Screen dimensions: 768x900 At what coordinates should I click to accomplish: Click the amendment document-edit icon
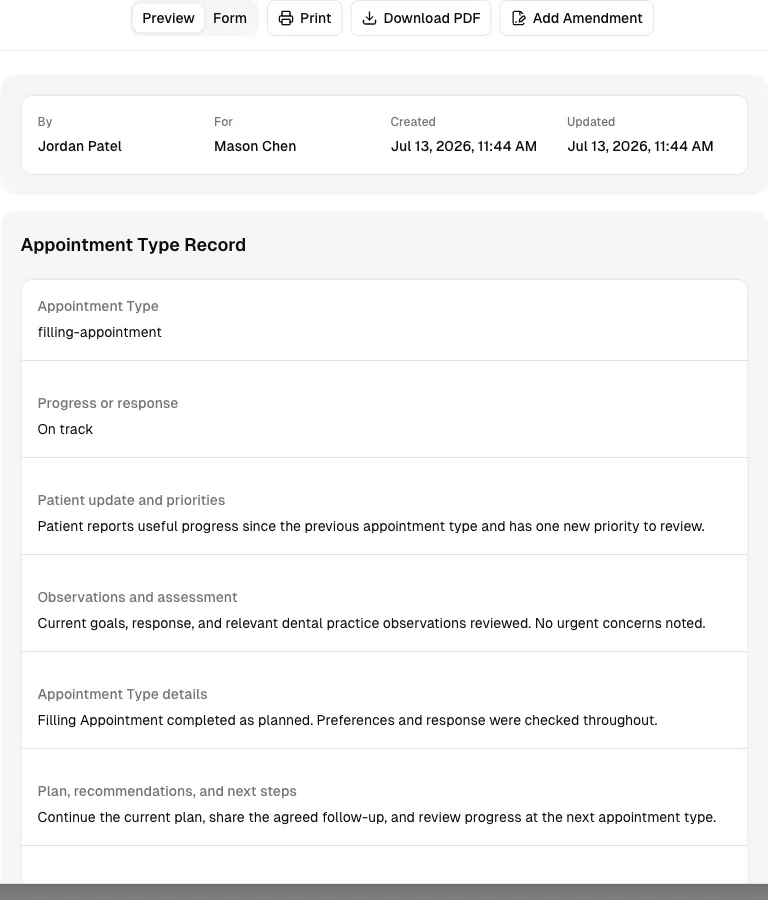[x=519, y=18]
